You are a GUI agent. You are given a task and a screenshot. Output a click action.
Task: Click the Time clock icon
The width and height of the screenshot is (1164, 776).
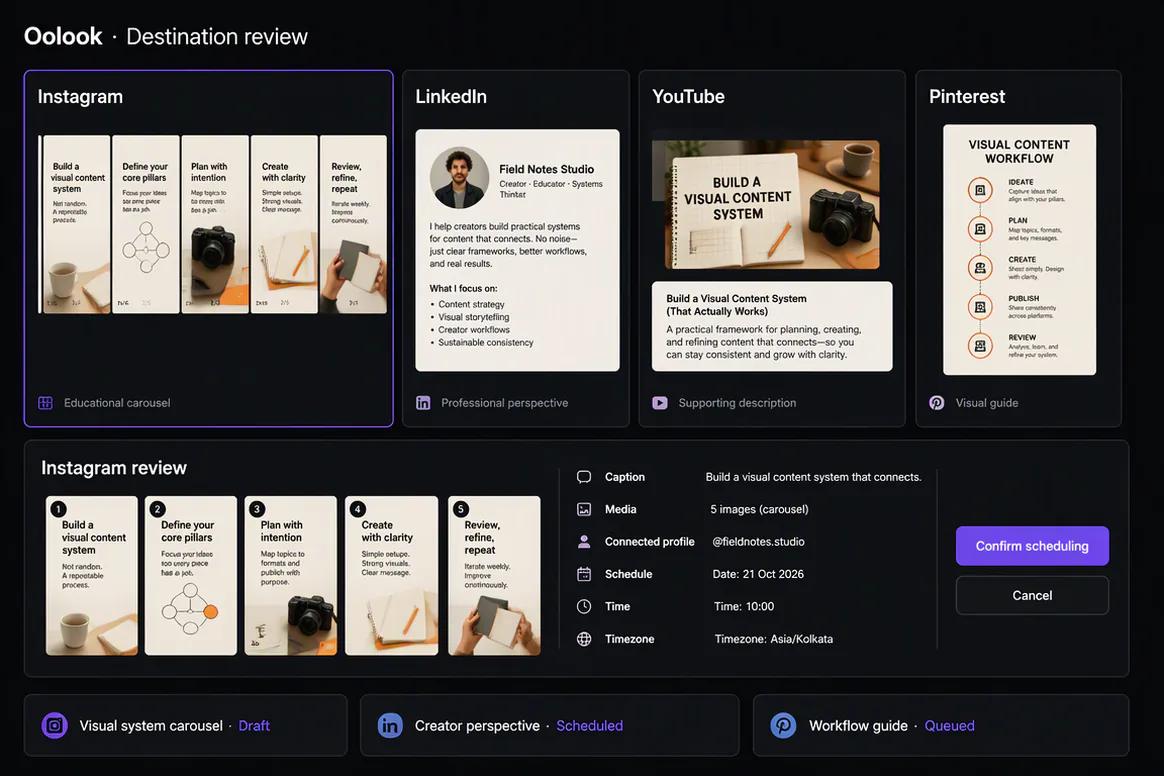tap(584, 606)
